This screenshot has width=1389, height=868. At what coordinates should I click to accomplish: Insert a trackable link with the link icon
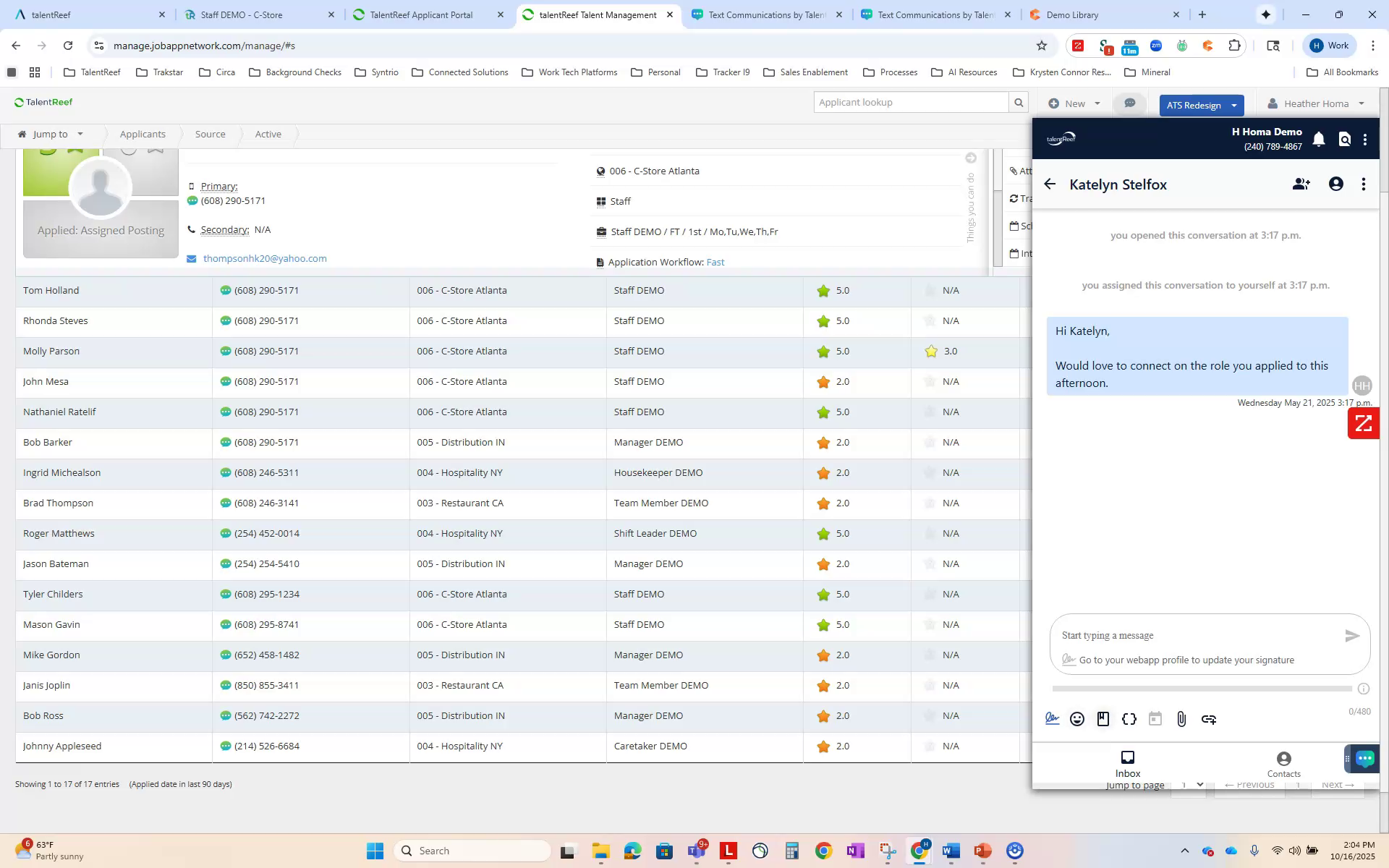tap(1209, 719)
